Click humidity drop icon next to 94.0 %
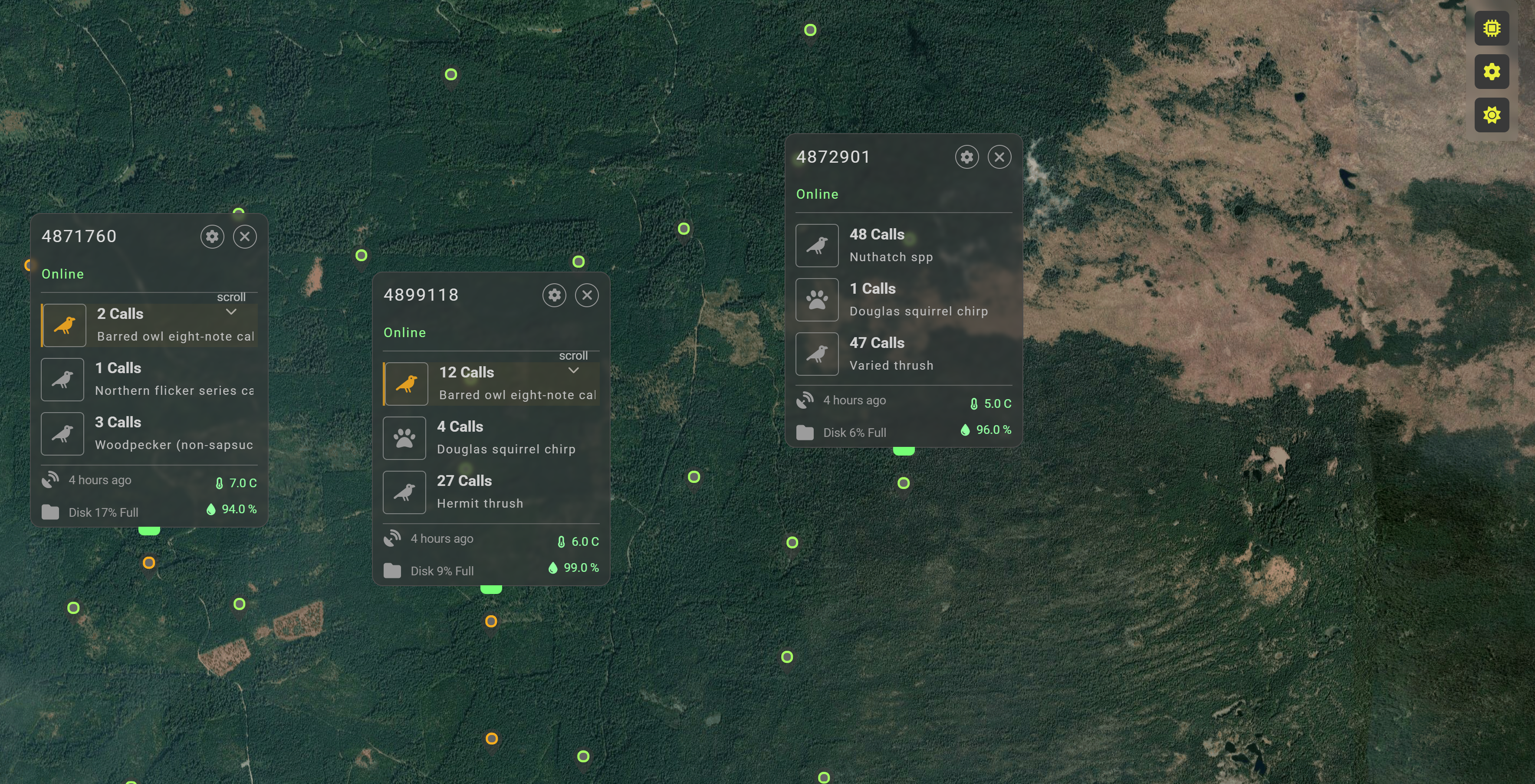Viewport: 1535px width, 784px height. [211, 509]
